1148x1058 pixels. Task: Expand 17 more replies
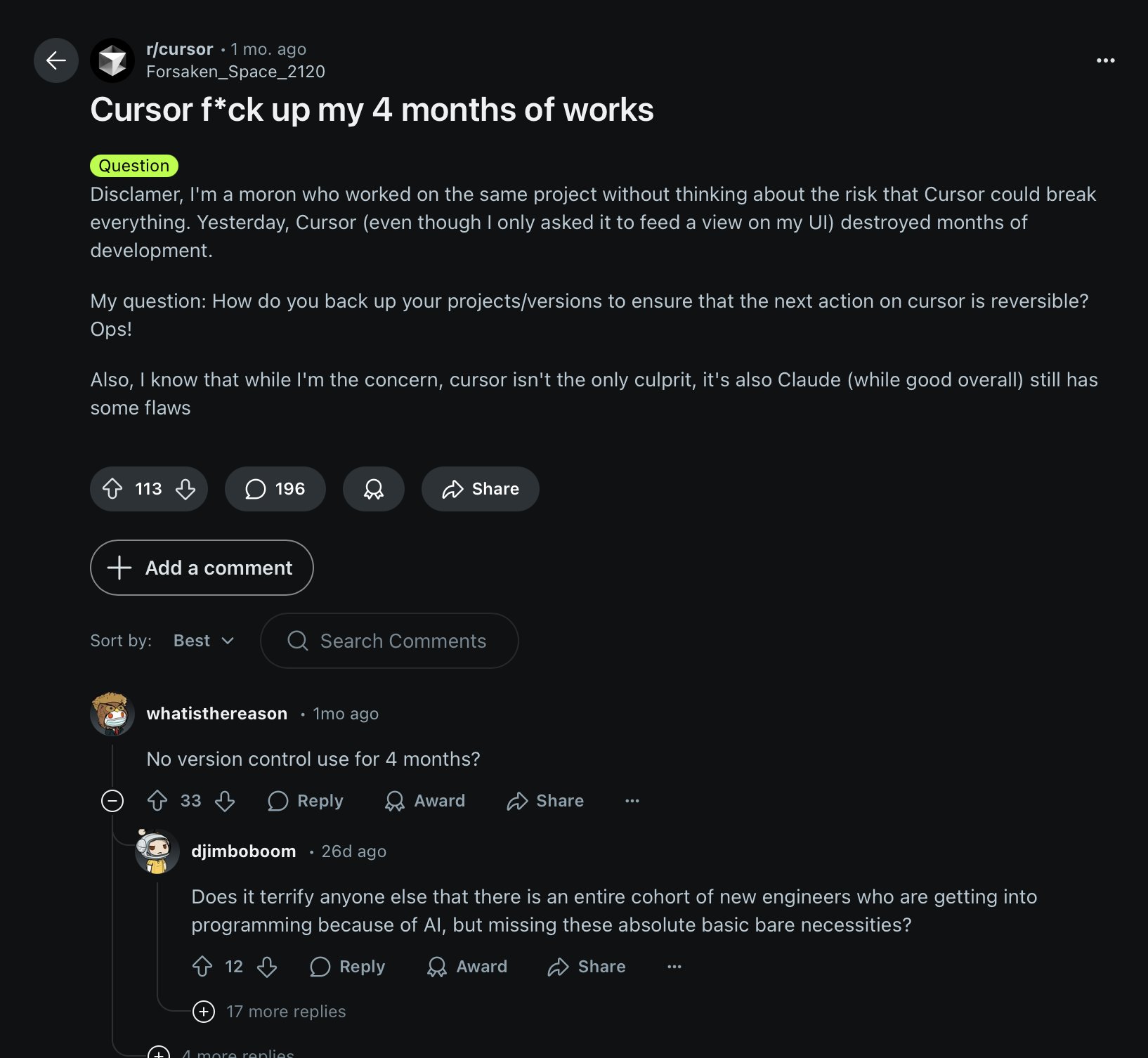click(270, 1012)
